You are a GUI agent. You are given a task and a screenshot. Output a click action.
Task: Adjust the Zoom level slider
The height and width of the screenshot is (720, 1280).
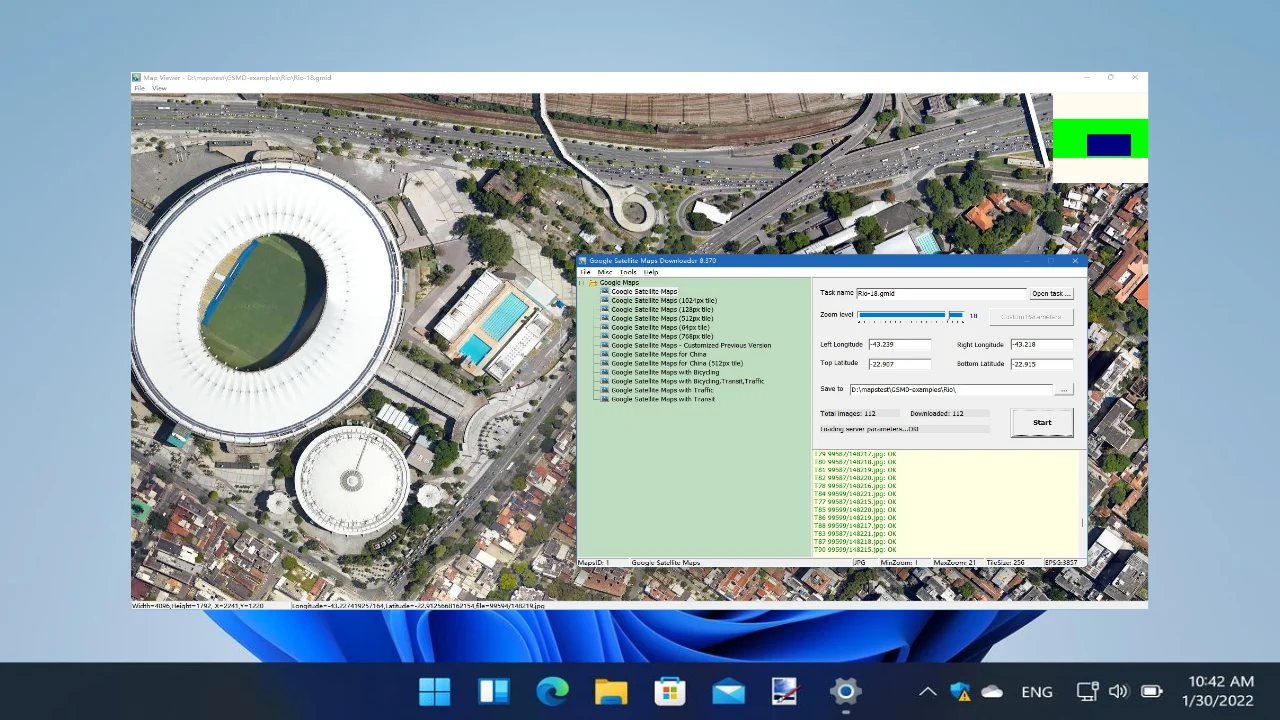coord(910,316)
